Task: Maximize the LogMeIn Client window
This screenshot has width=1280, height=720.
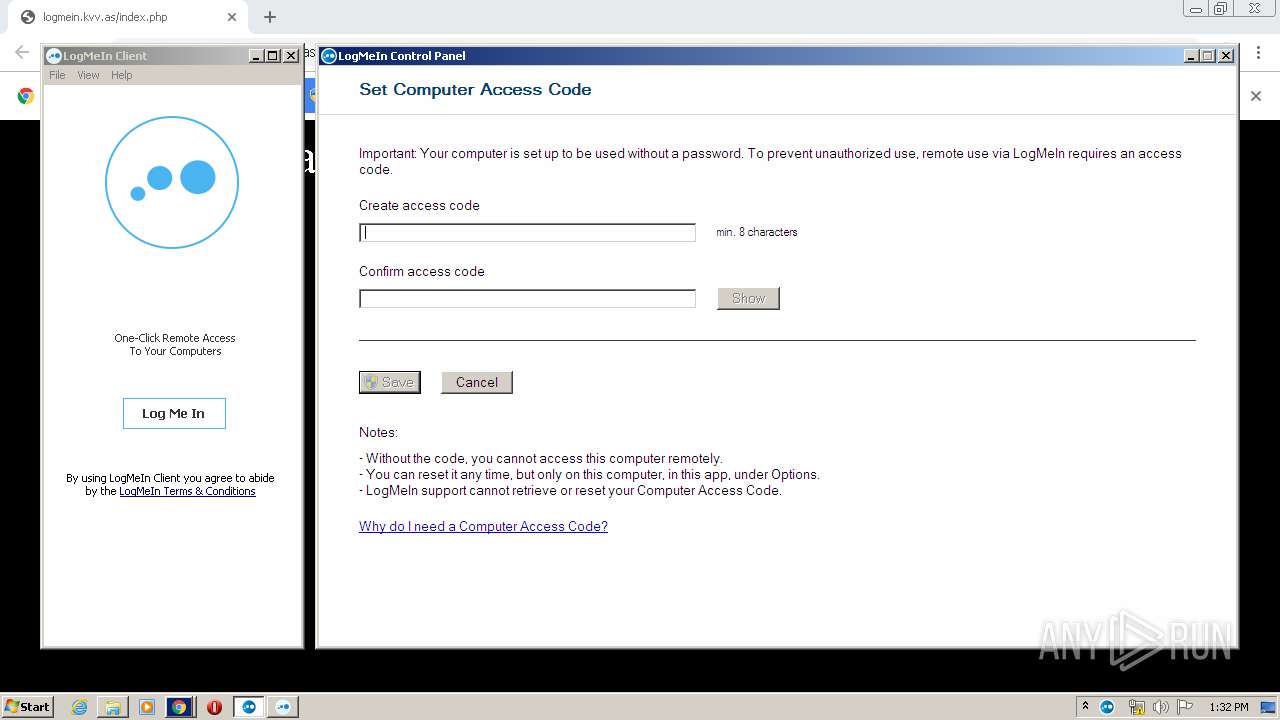Action: tap(272, 56)
